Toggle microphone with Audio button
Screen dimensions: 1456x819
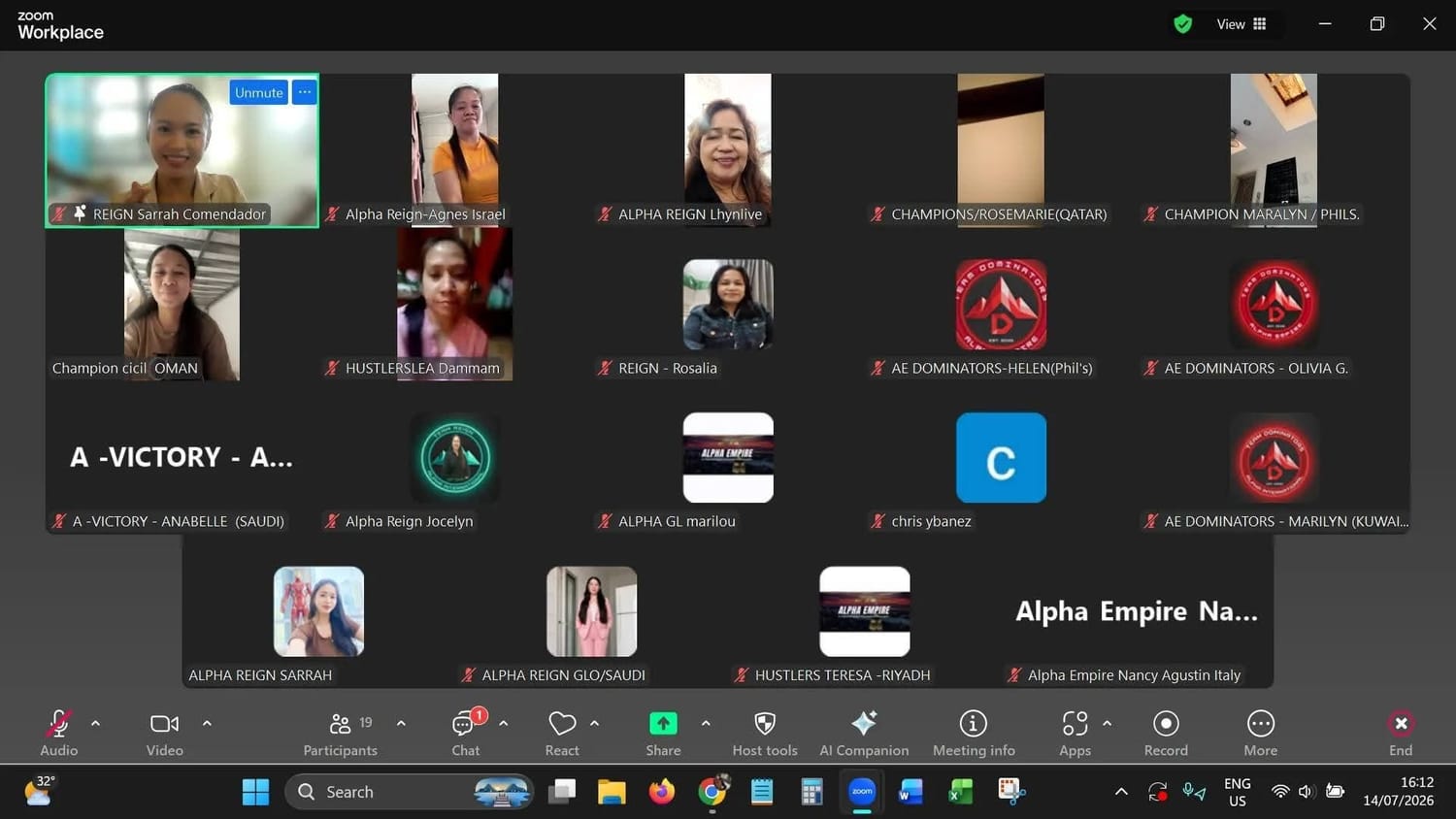pos(58,734)
